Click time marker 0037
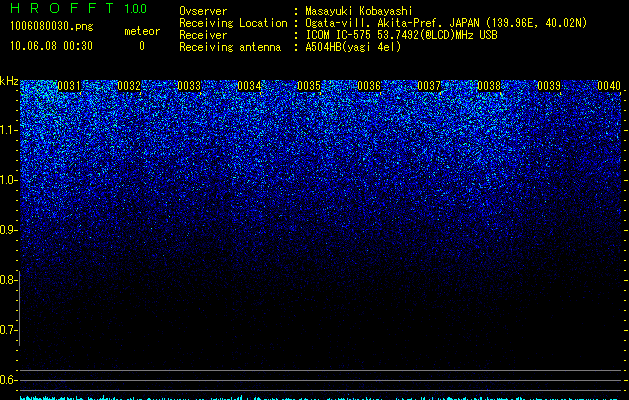Screen dimensions: 629x400 (429, 86)
